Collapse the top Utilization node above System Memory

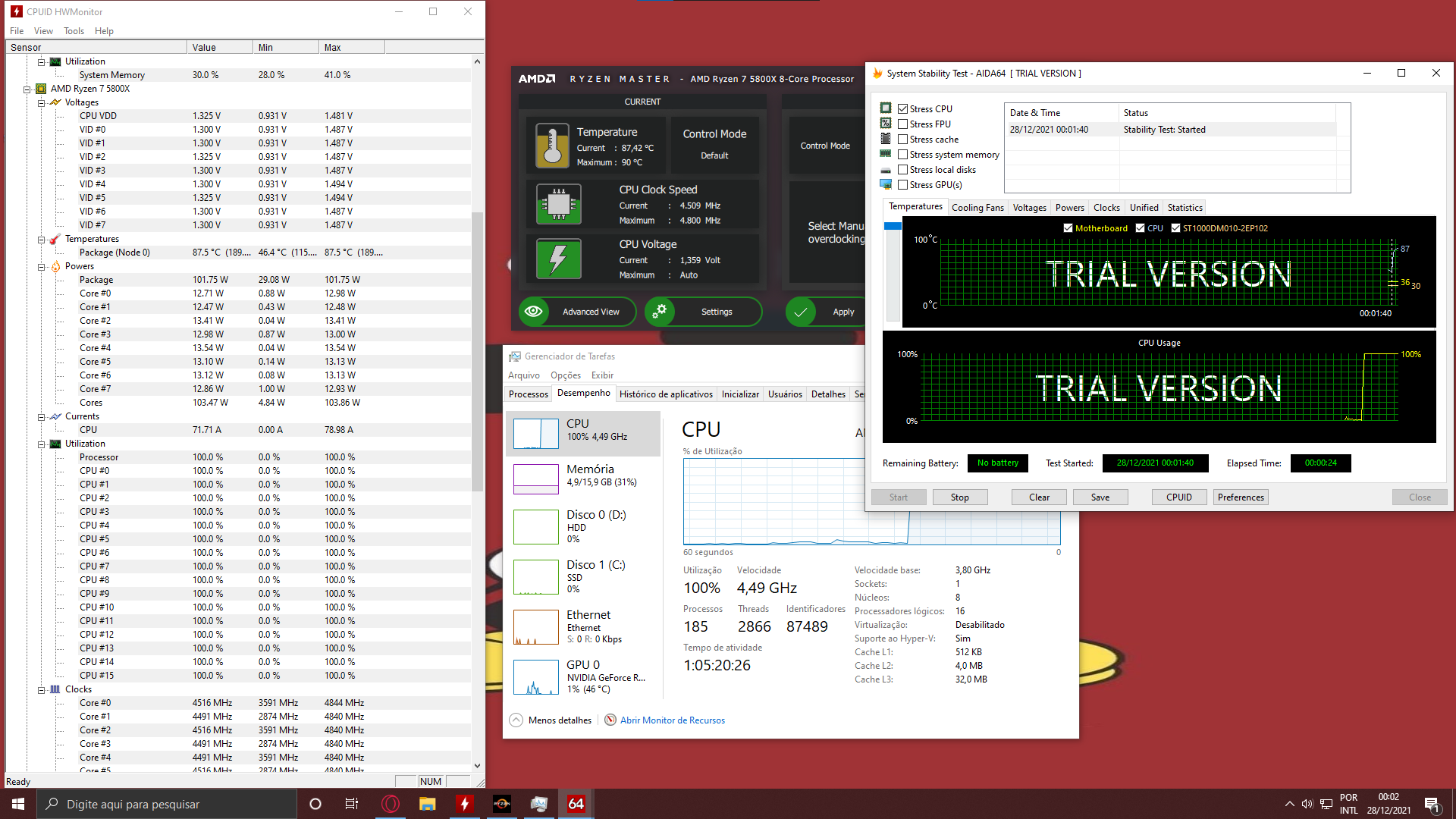[41, 61]
